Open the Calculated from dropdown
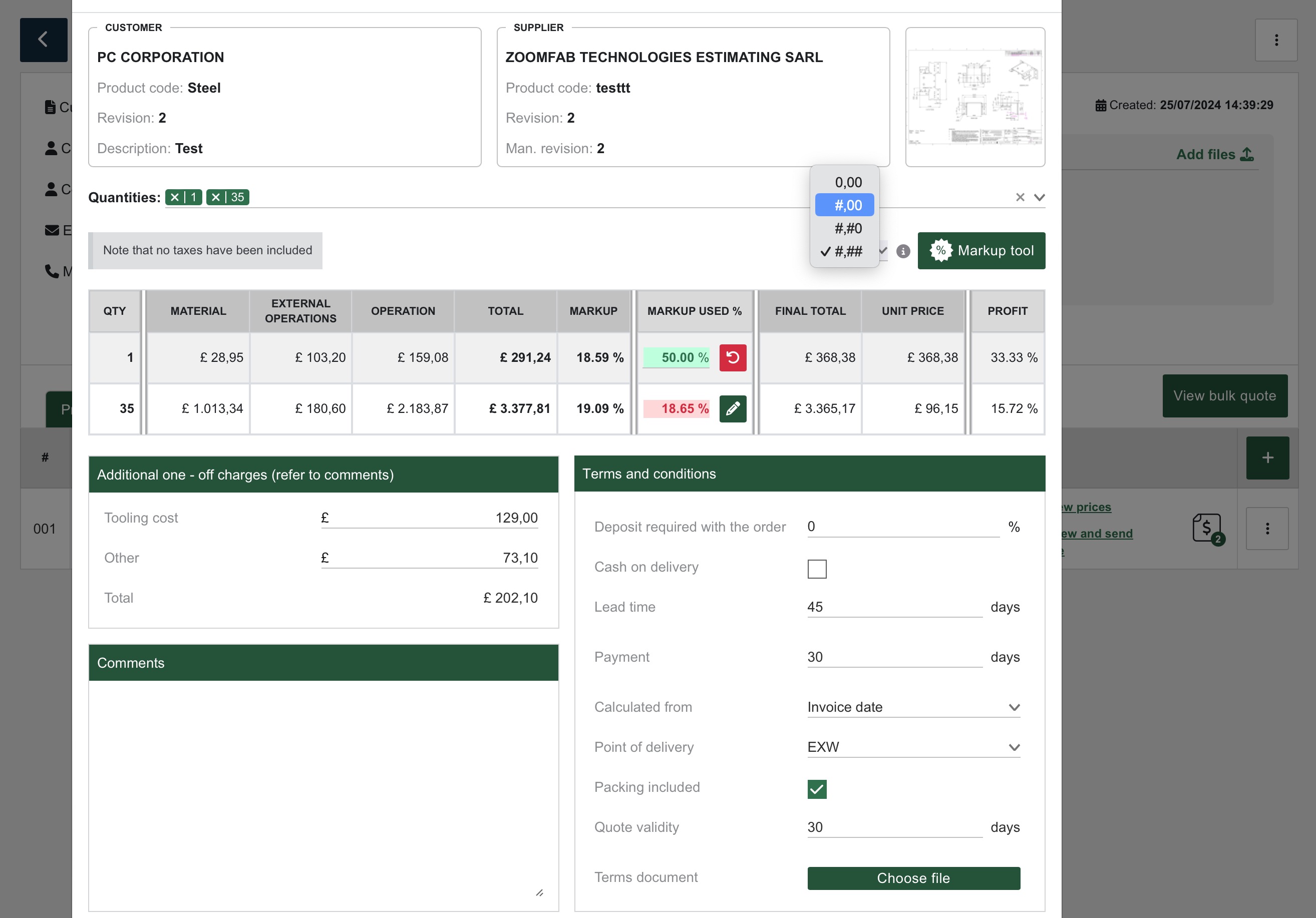Screen dimensions: 1316x918 click(x=913, y=707)
